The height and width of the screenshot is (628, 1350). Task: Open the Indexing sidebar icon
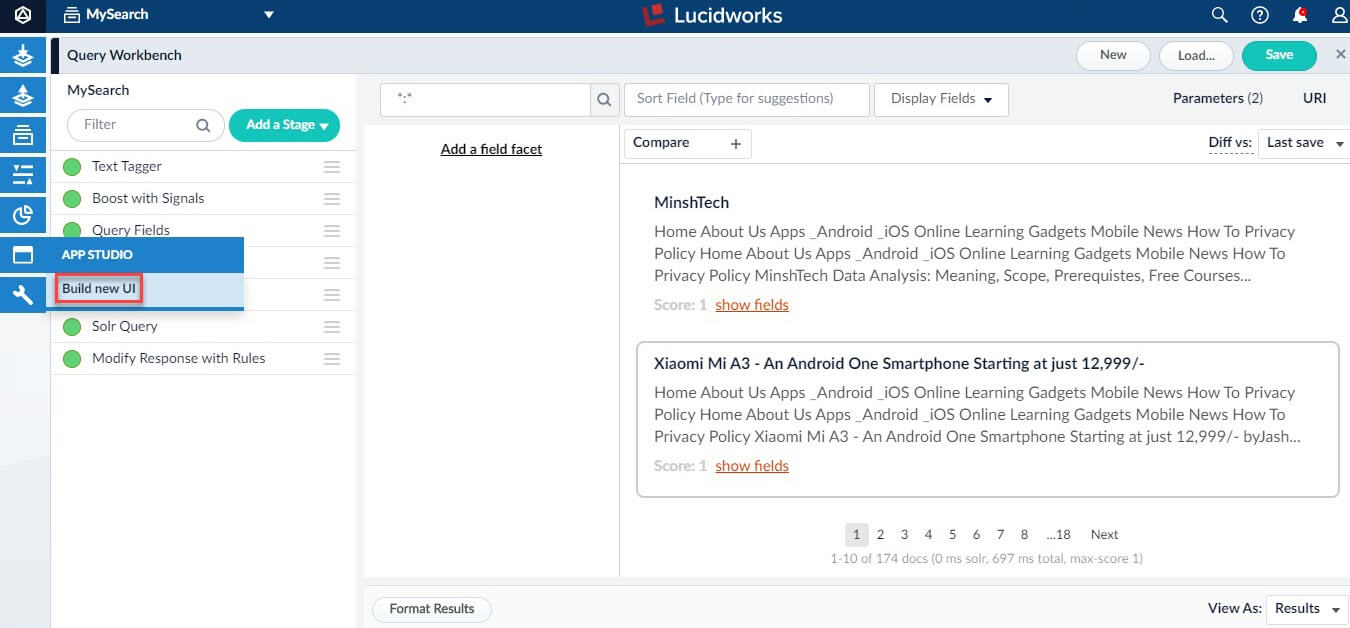click(23, 57)
